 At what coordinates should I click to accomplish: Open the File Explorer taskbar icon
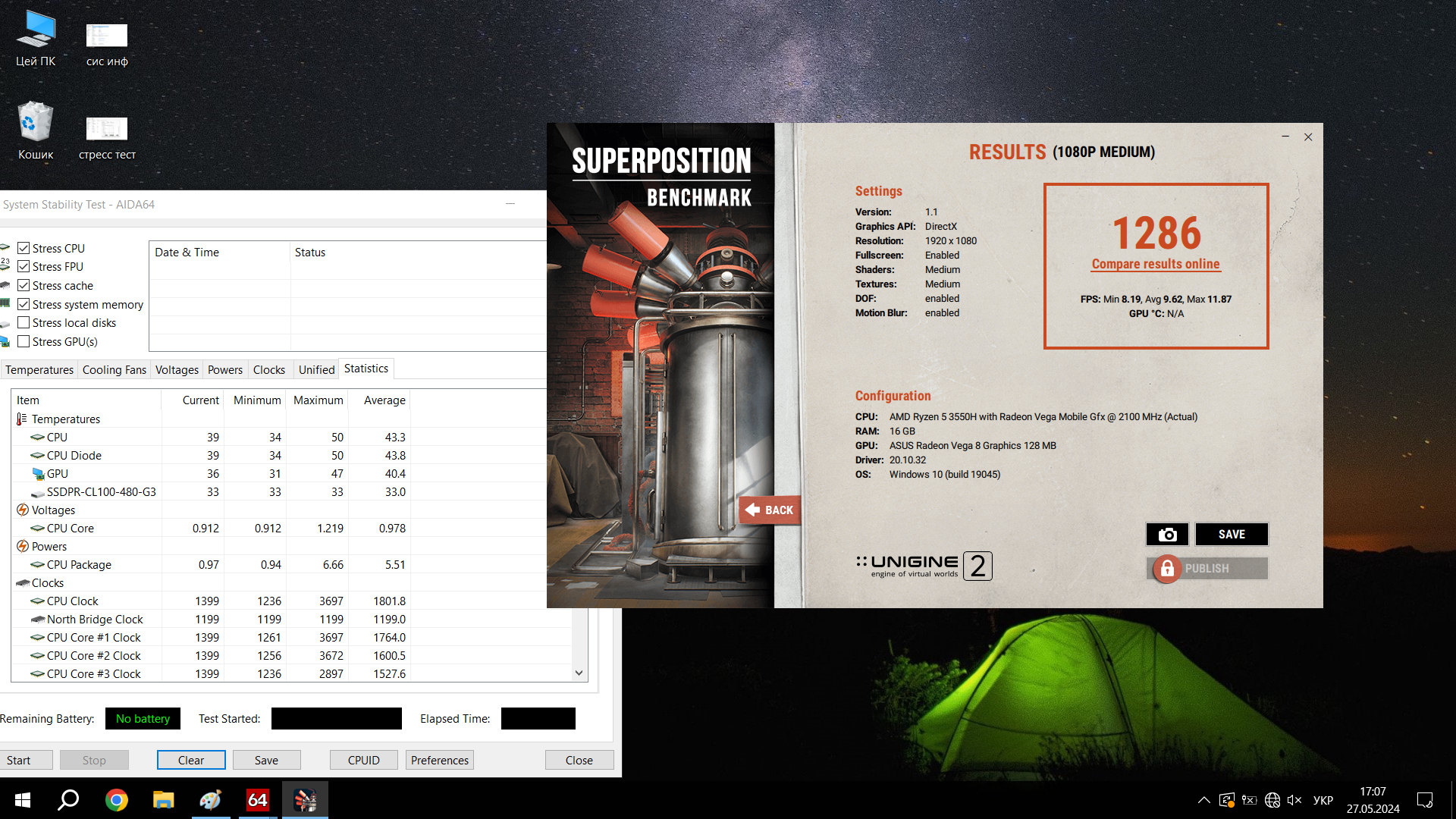[163, 800]
